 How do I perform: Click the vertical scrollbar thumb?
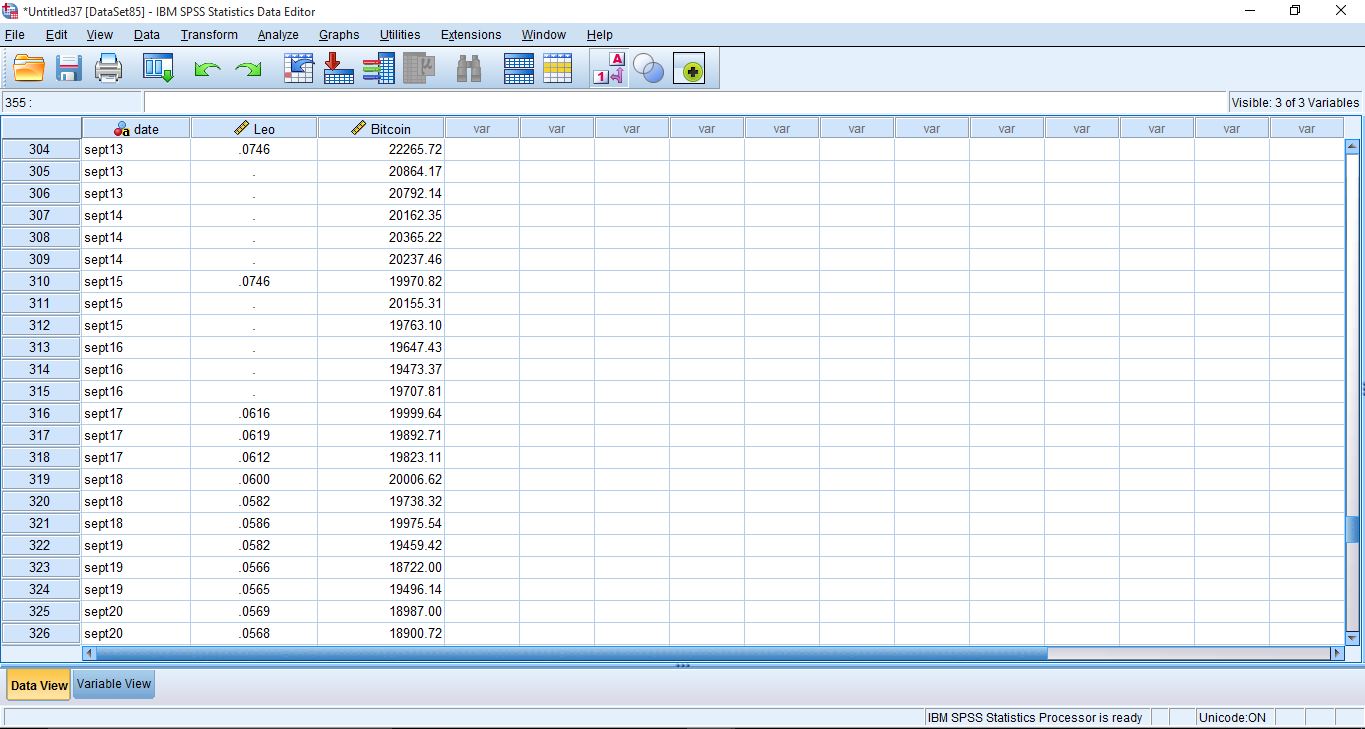pos(1353,528)
